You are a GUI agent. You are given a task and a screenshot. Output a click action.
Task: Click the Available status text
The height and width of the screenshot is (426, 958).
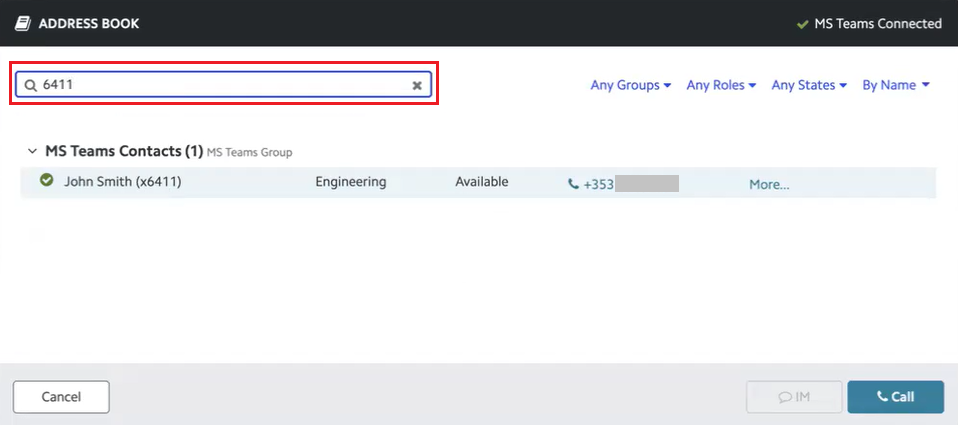pos(481,182)
